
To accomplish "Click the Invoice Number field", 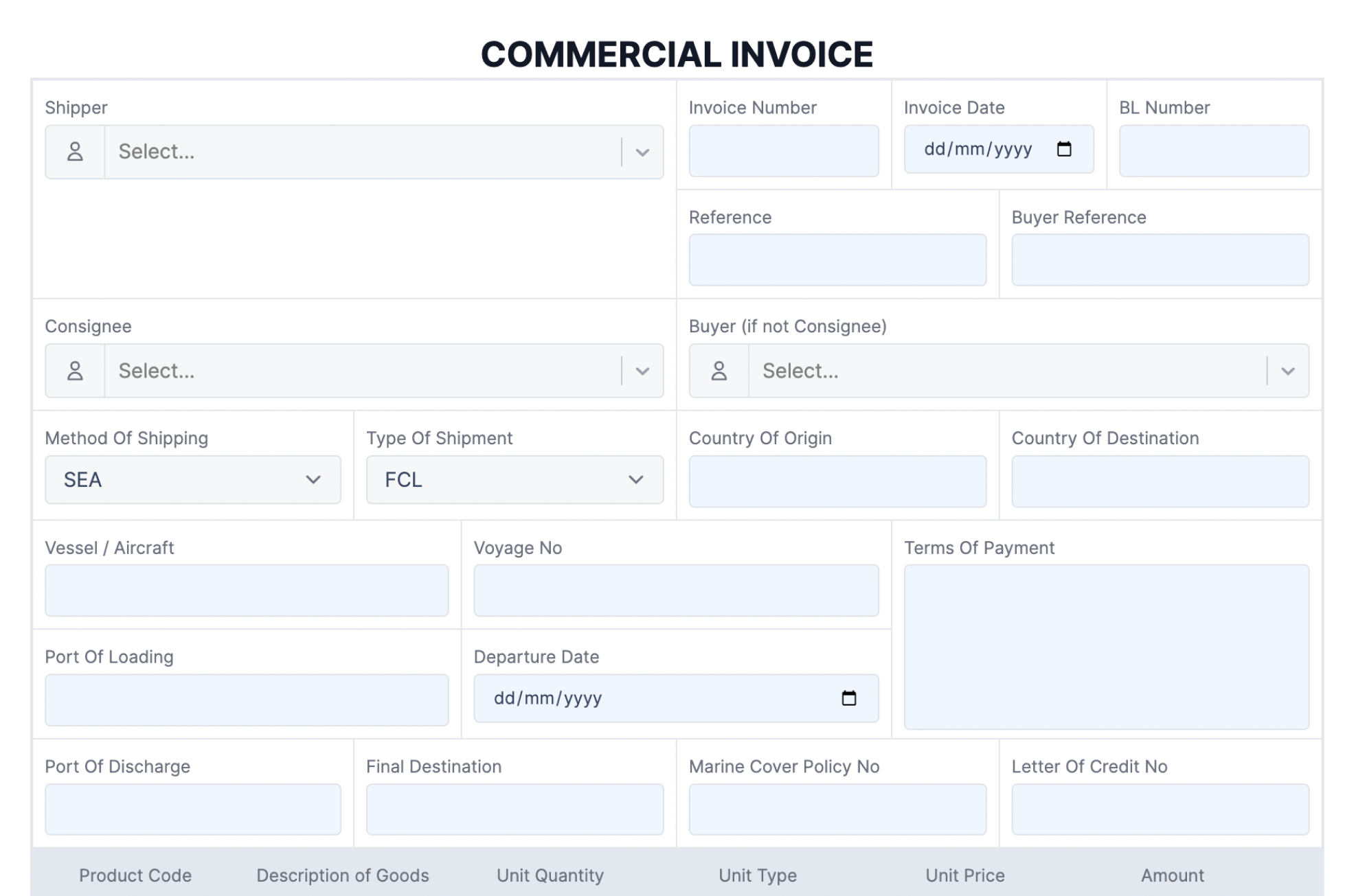I will (x=784, y=150).
